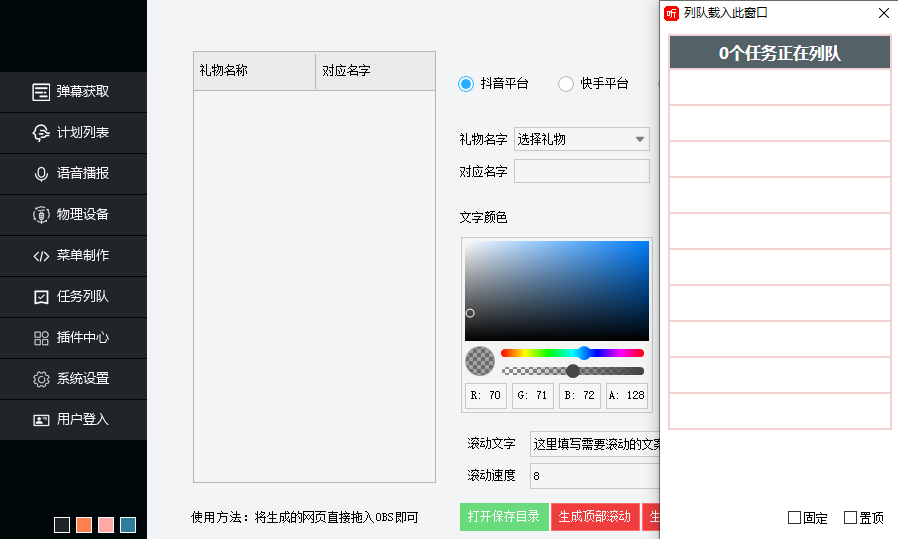Click the 打开保存目录 button

504,517
